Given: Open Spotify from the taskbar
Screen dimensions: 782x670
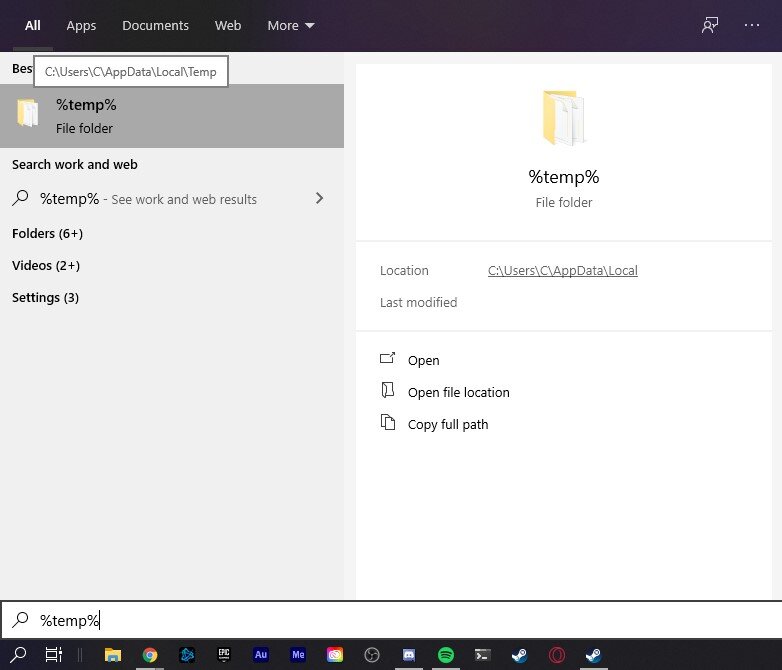Looking at the screenshot, I should (x=445, y=655).
